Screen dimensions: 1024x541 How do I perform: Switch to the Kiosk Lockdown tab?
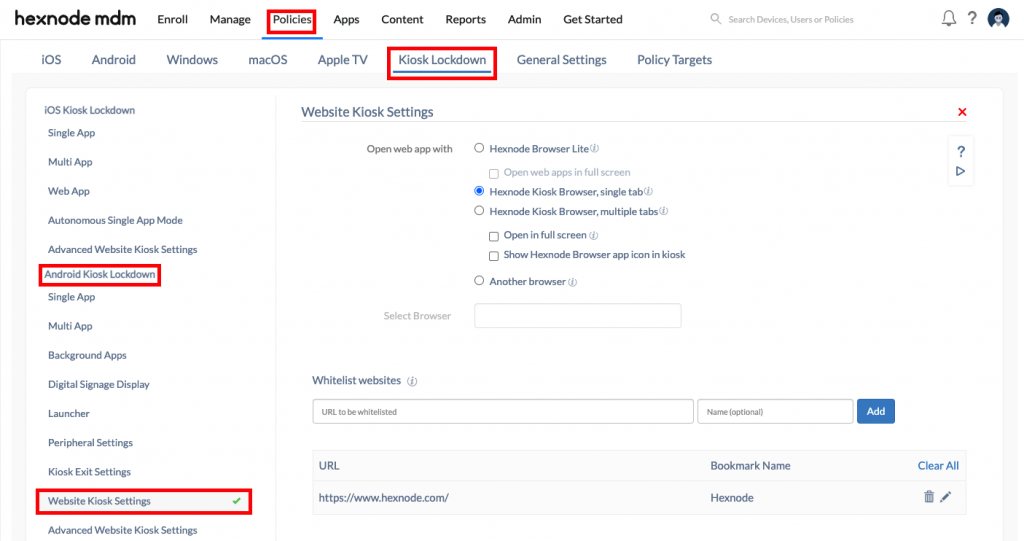pyautogui.click(x=442, y=59)
